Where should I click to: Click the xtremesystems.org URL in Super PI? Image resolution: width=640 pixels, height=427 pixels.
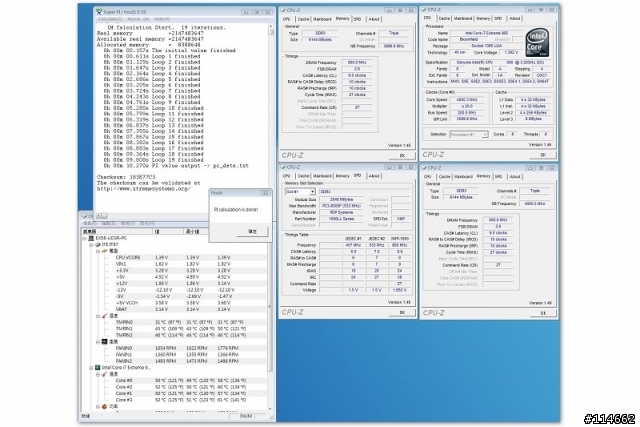point(144,189)
